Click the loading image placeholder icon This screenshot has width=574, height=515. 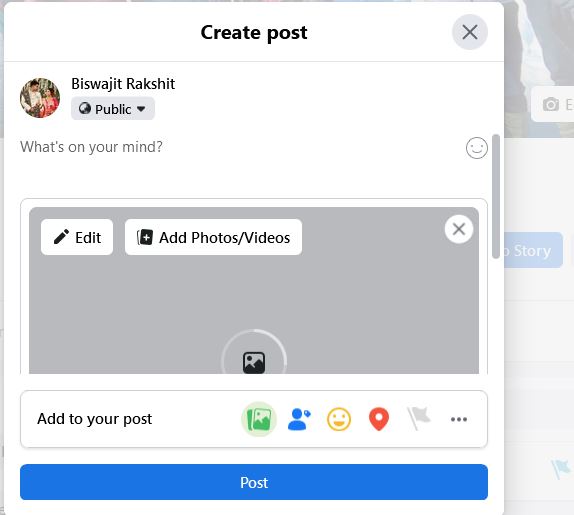point(254,362)
